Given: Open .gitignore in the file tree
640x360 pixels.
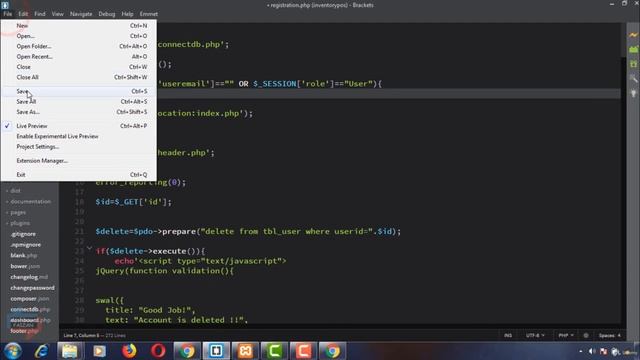Looking at the screenshot, I should 23,234.
